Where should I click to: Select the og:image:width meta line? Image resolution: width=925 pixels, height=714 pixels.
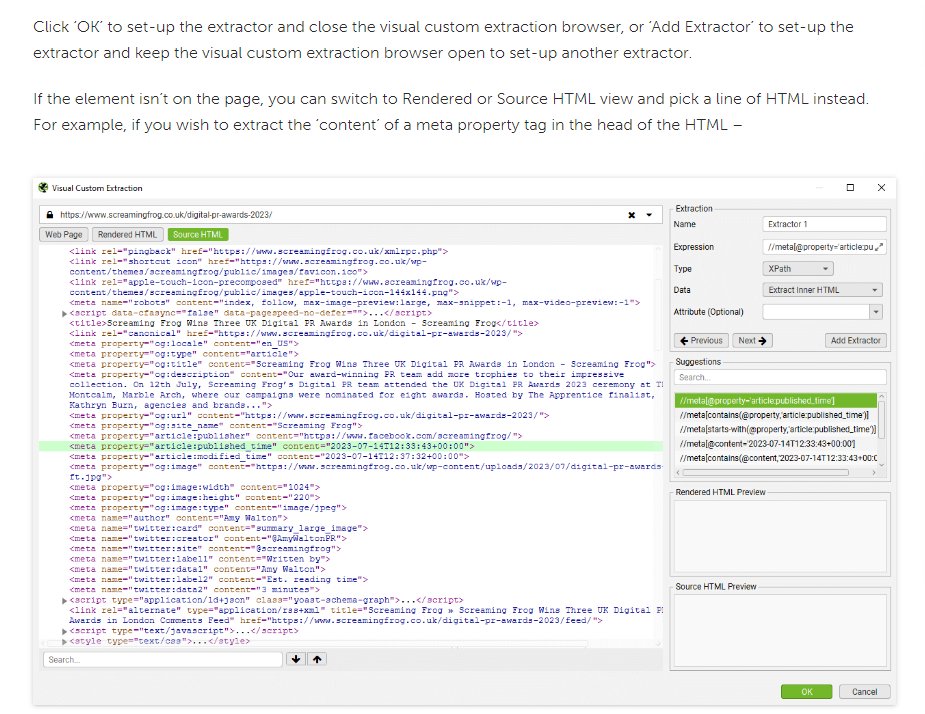click(195, 487)
